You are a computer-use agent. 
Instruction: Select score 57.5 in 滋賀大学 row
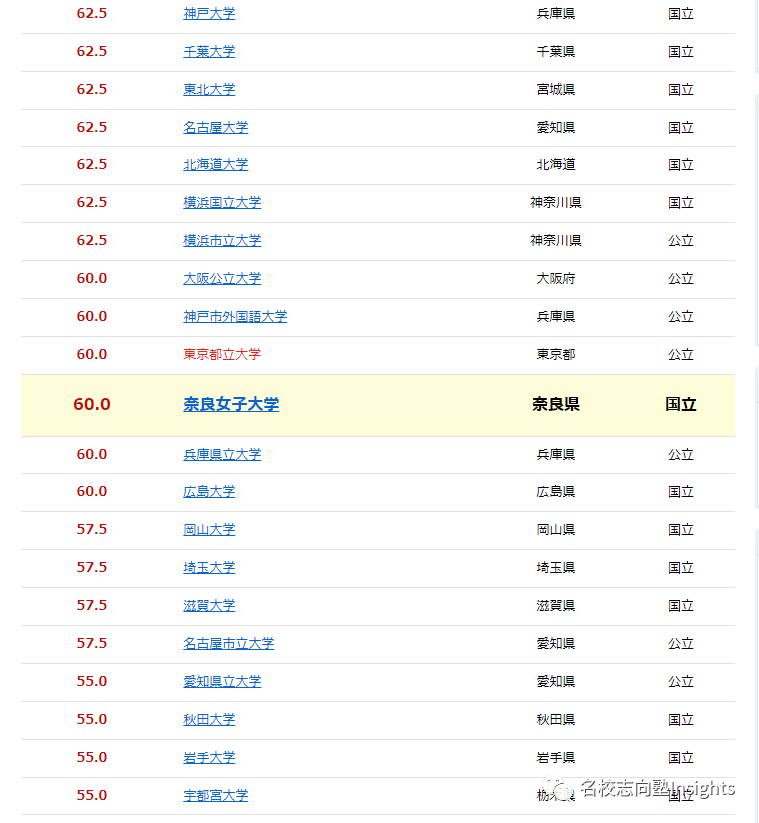click(92, 605)
